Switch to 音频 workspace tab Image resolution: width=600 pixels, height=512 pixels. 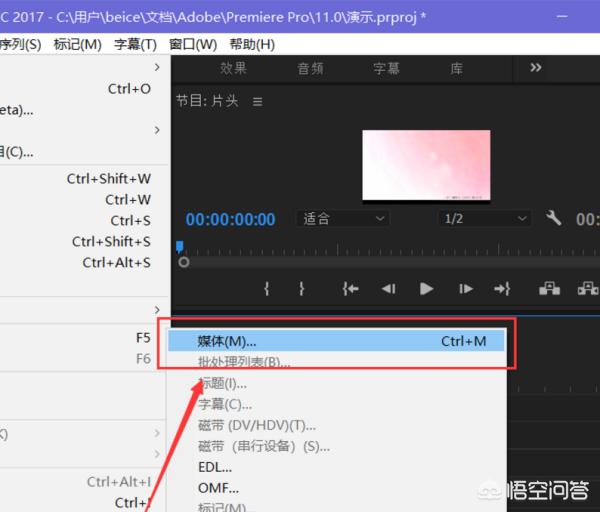click(x=310, y=68)
